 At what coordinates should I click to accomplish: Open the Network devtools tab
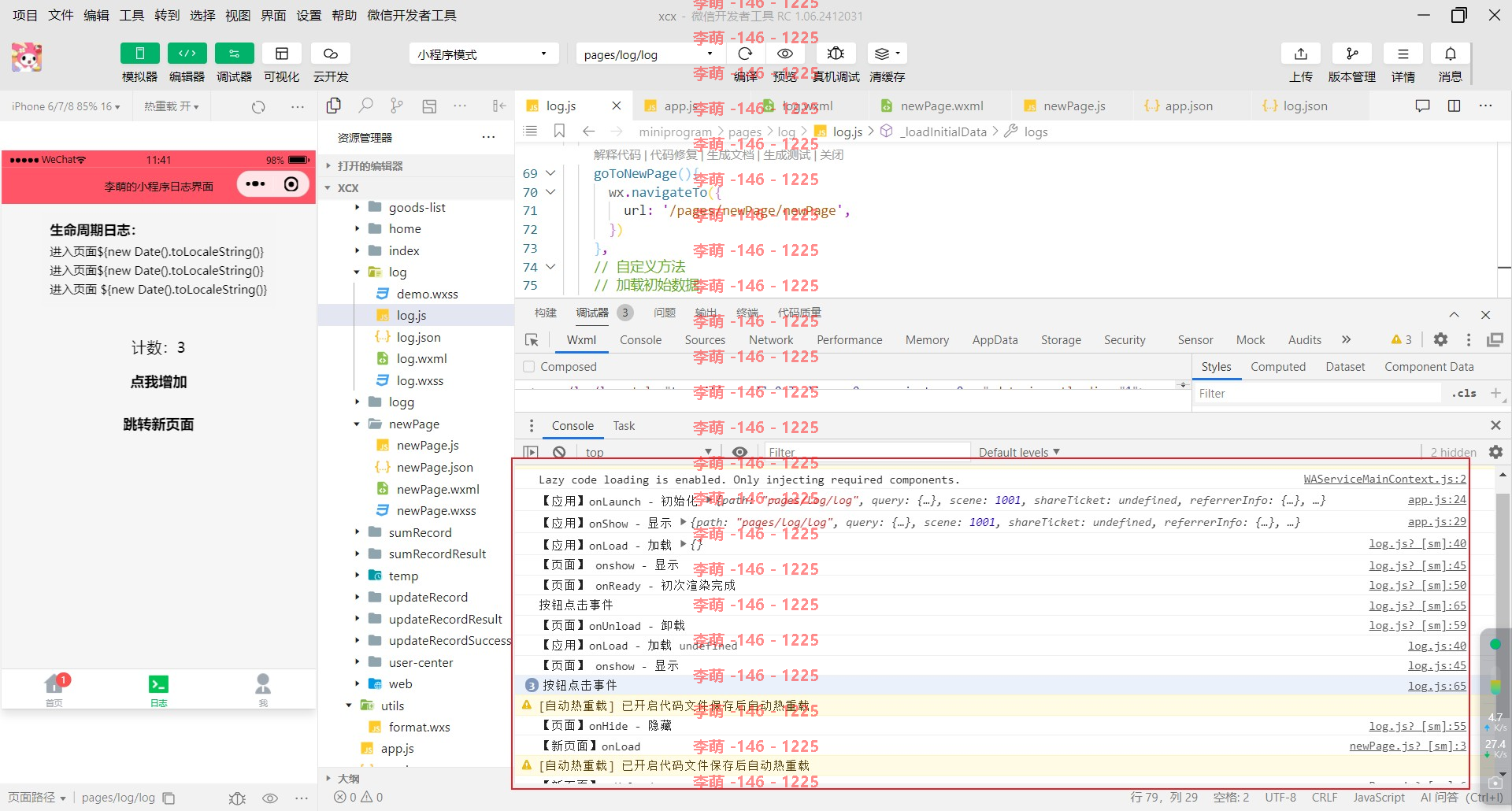click(x=771, y=340)
